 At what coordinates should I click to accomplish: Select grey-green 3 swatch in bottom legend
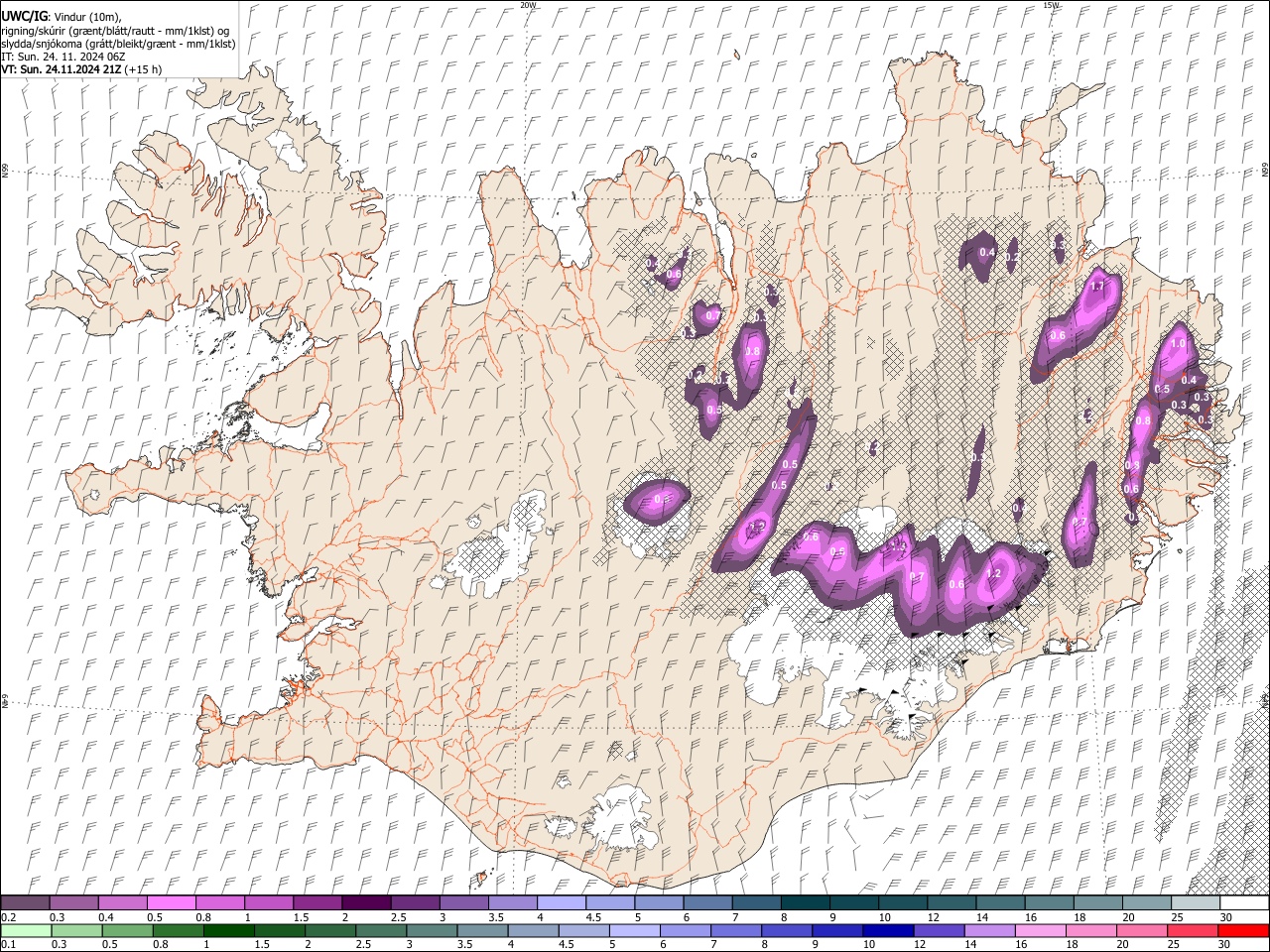(x=432, y=931)
